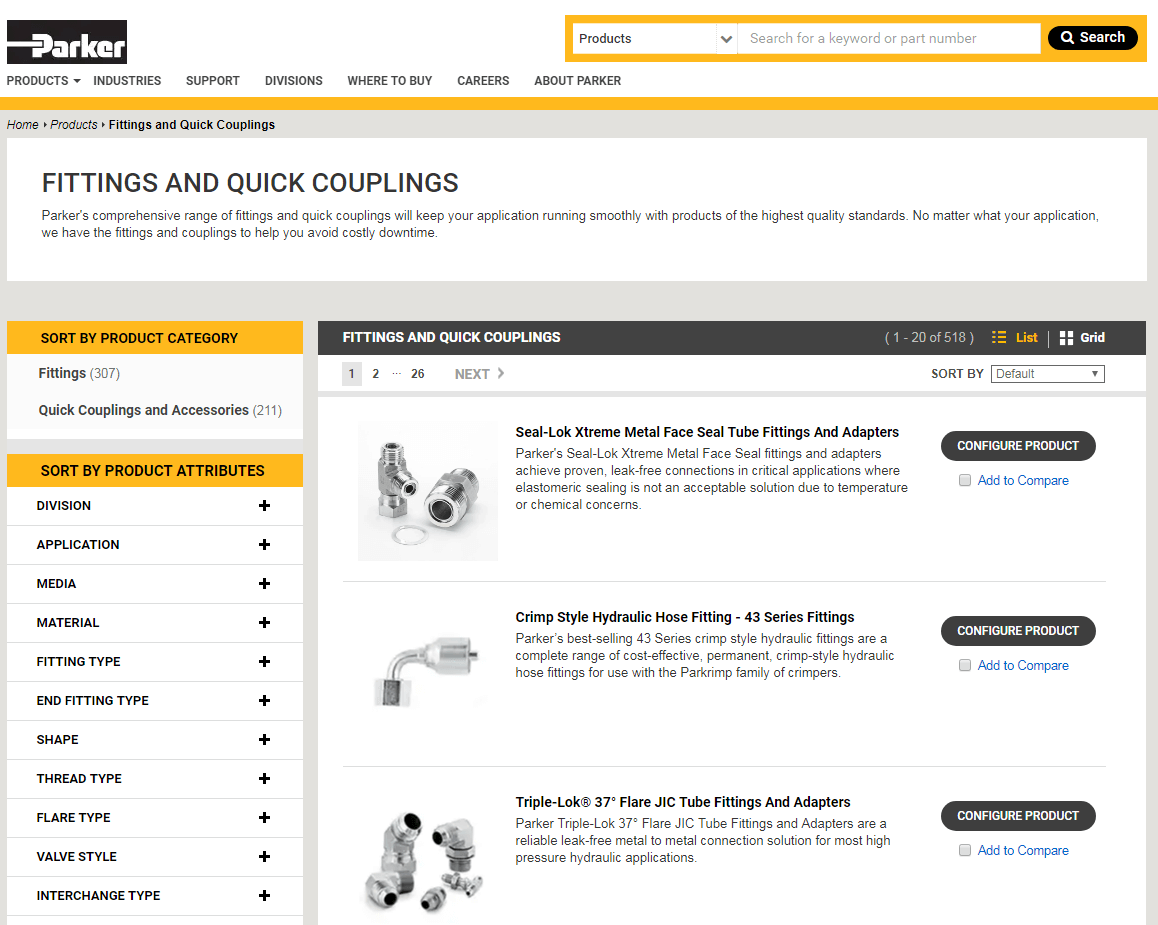Expand the APPLICATION attribute plus icon
This screenshot has width=1158, height=925.
[x=264, y=545]
